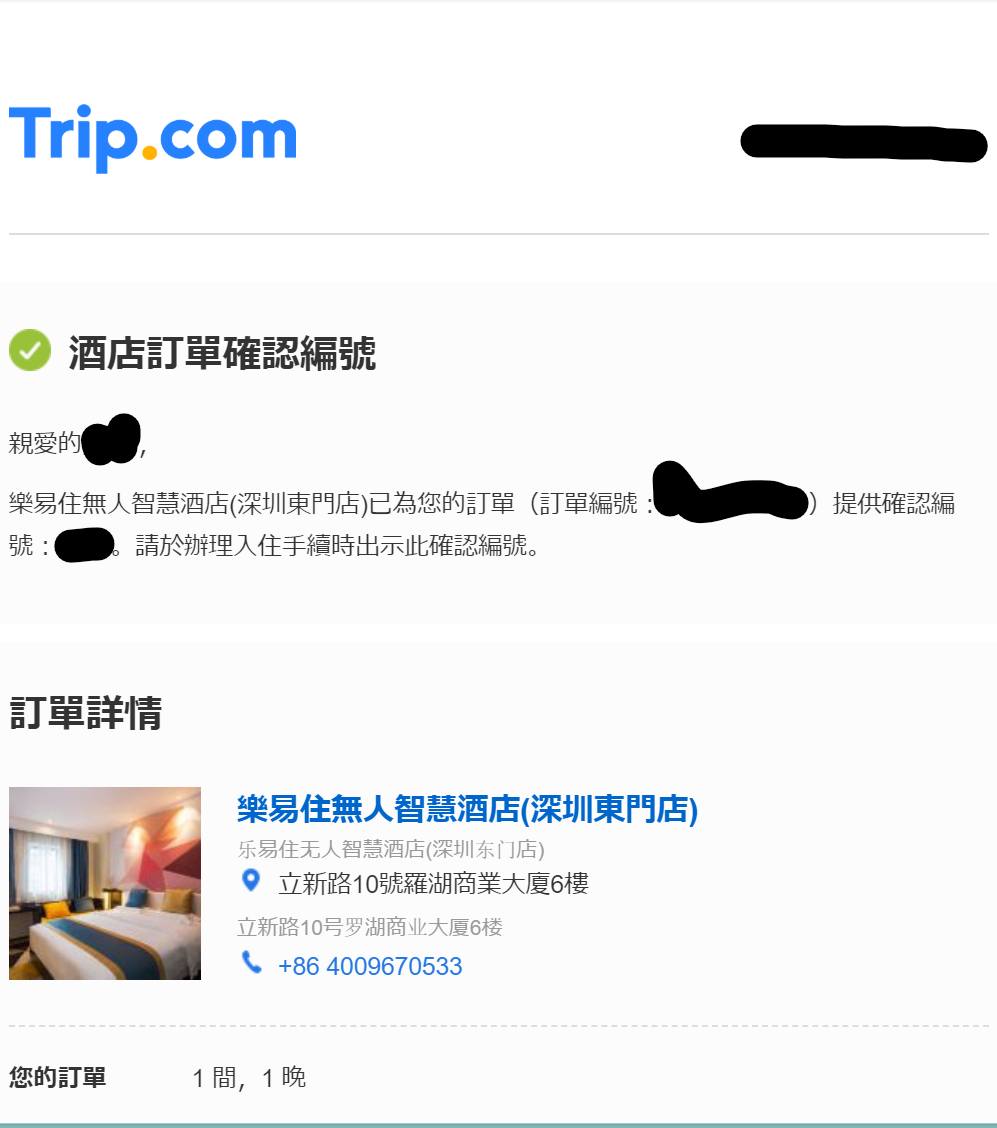Click the redacted guest name after 親愛的

pos(111,439)
